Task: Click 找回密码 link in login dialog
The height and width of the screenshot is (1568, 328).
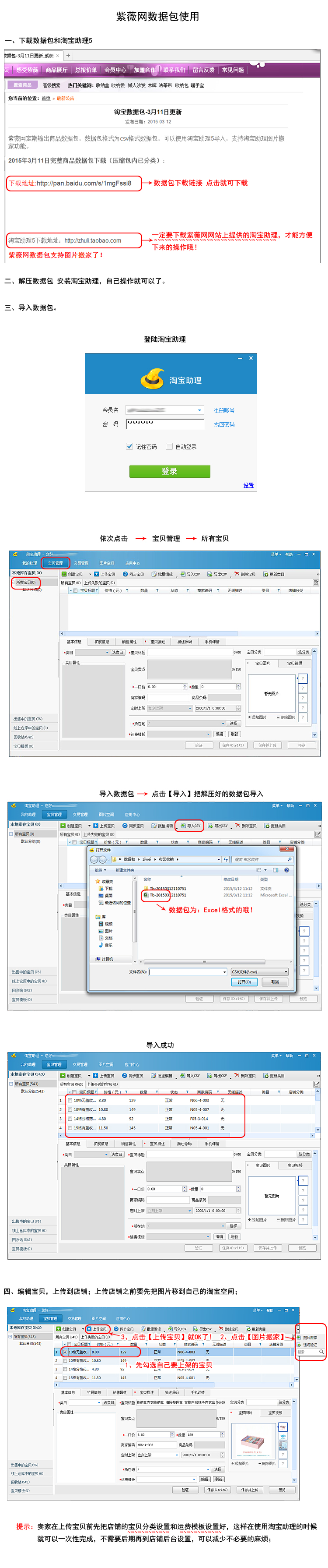Action: click(223, 424)
